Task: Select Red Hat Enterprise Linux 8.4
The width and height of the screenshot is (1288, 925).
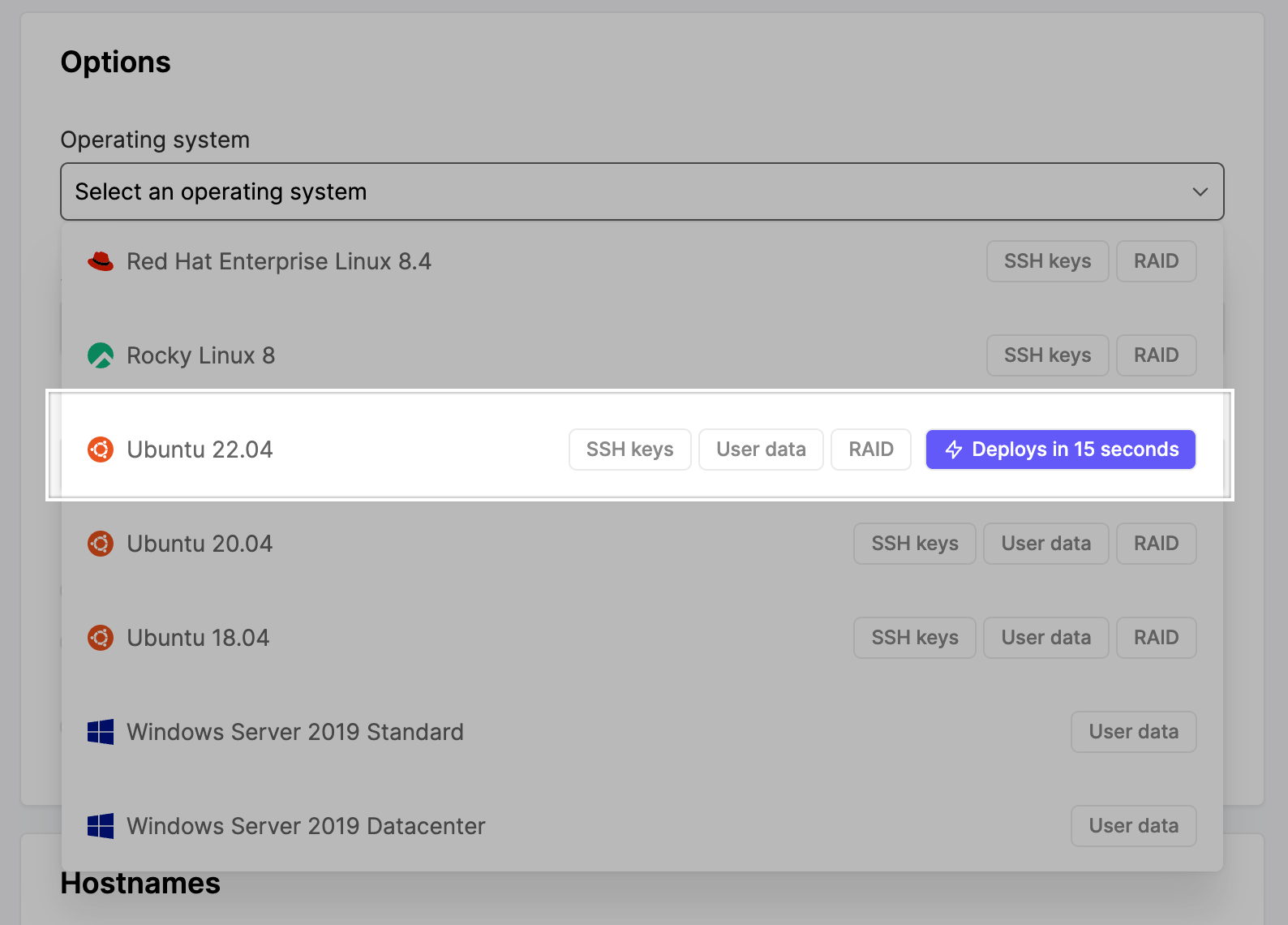Action: [x=642, y=261]
